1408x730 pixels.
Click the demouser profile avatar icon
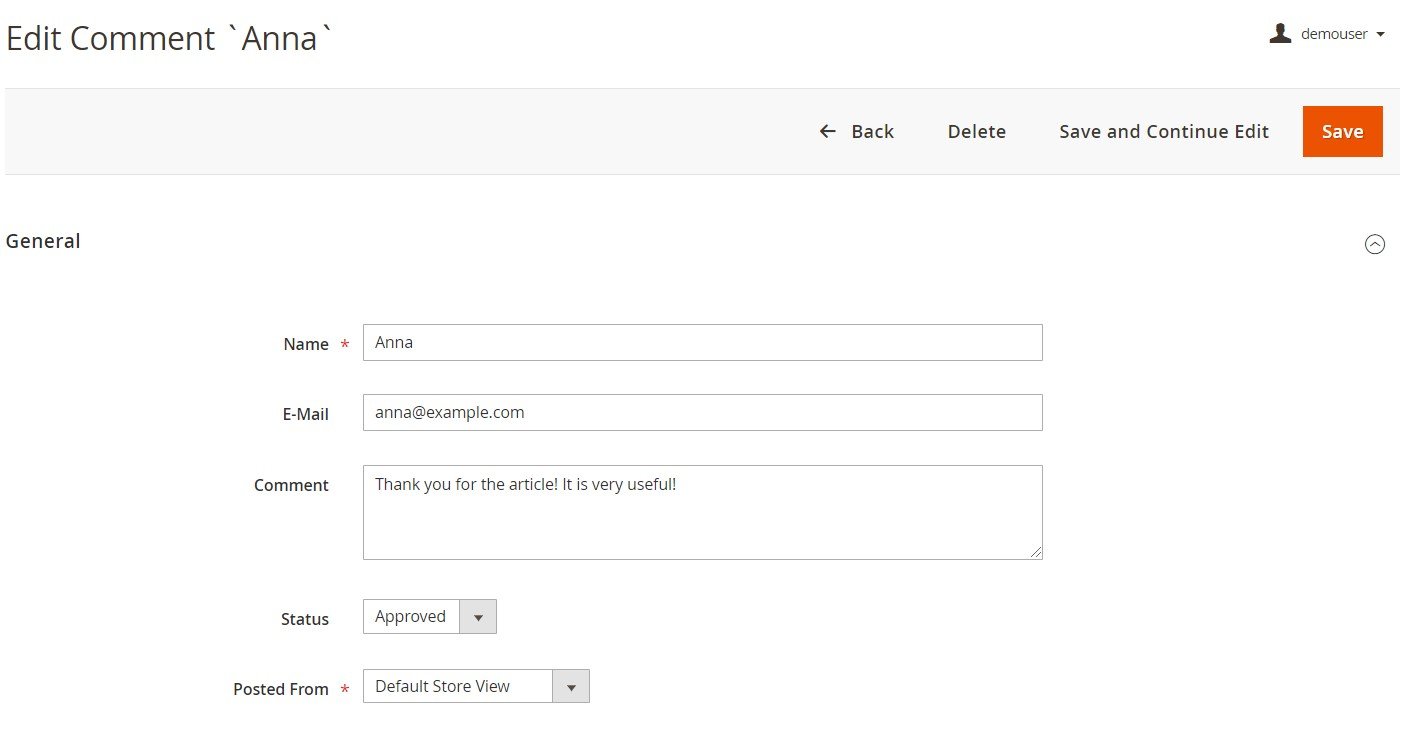(1280, 33)
